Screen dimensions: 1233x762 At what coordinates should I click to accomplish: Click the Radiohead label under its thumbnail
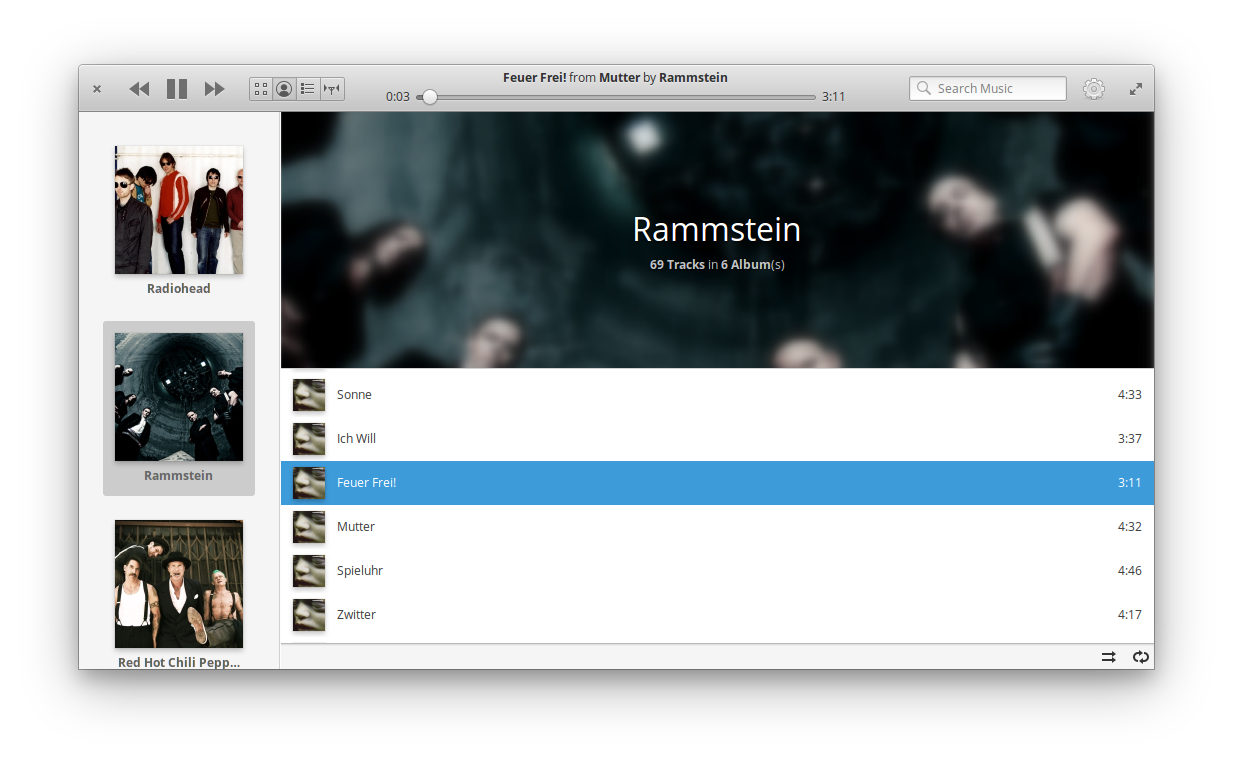click(x=179, y=289)
